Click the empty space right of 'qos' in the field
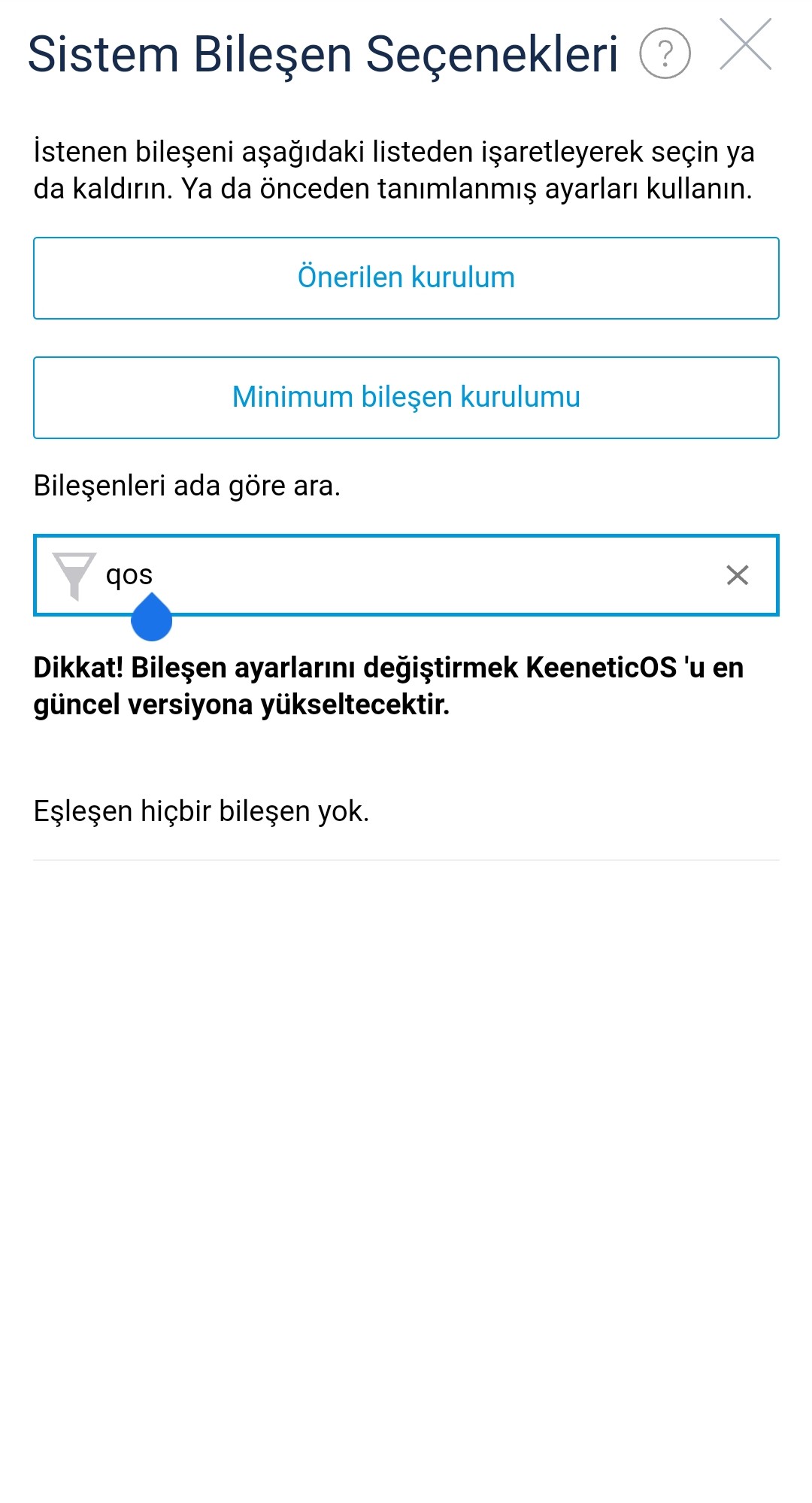The width and height of the screenshot is (812, 1503). [x=436, y=575]
